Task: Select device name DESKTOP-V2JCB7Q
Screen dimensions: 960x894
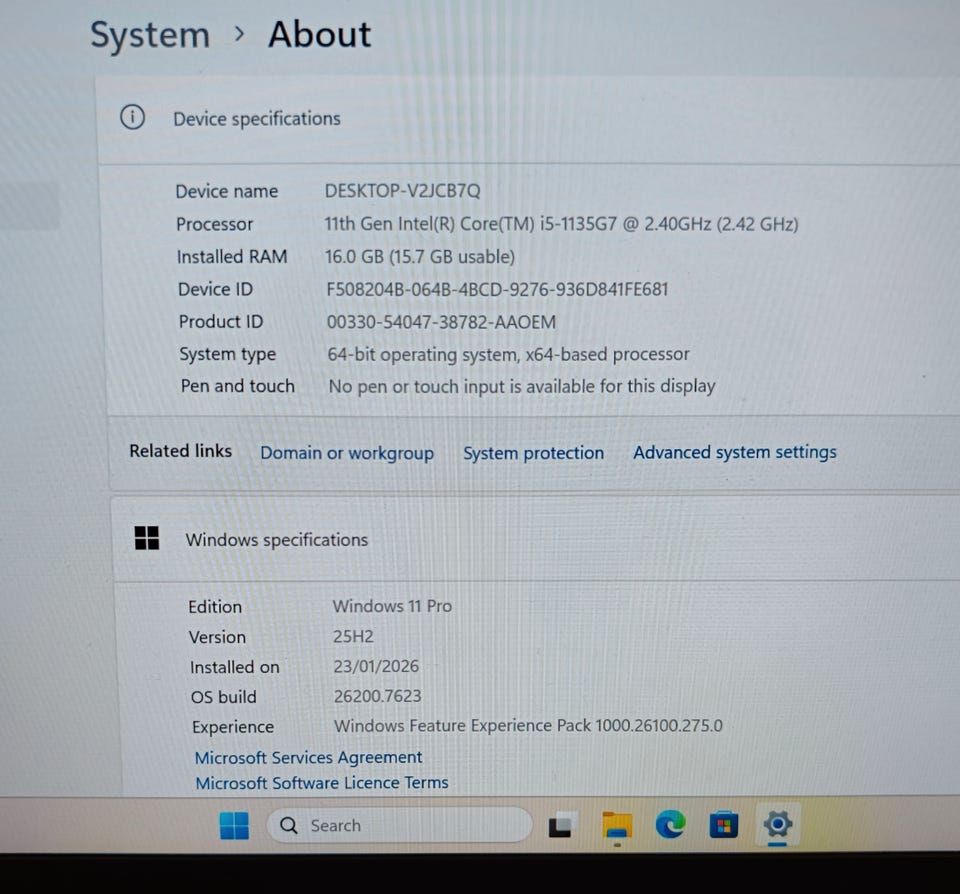Action: tap(403, 191)
